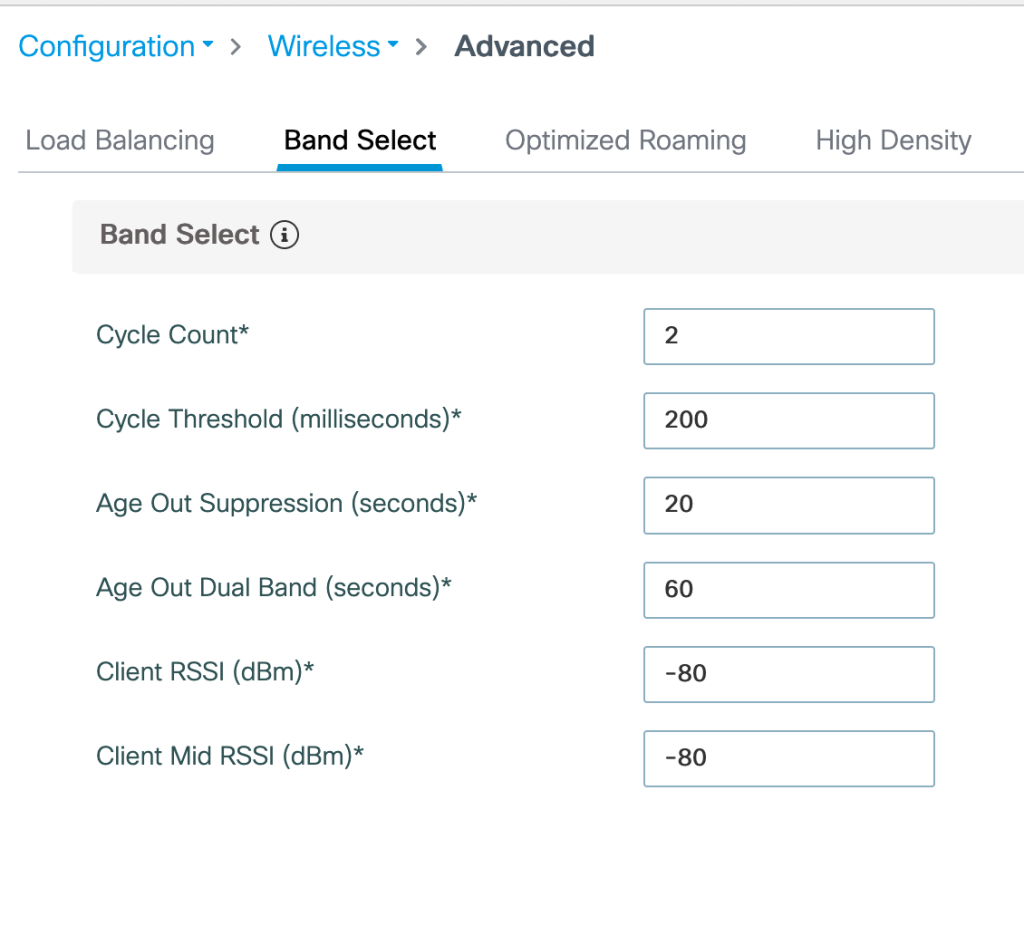The image size is (1024, 935).
Task: Click the Client Mid RSSI label
Action: 229,757
